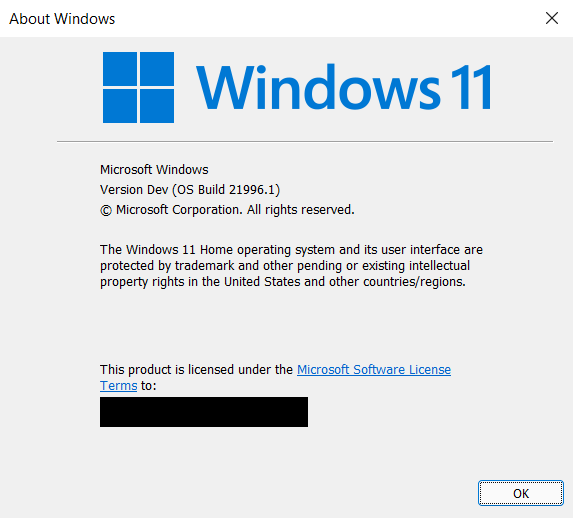The height and width of the screenshot is (518, 573).
Task: Click 'Version Dev (OS Build 21996.1)' text
Action: [190, 190]
